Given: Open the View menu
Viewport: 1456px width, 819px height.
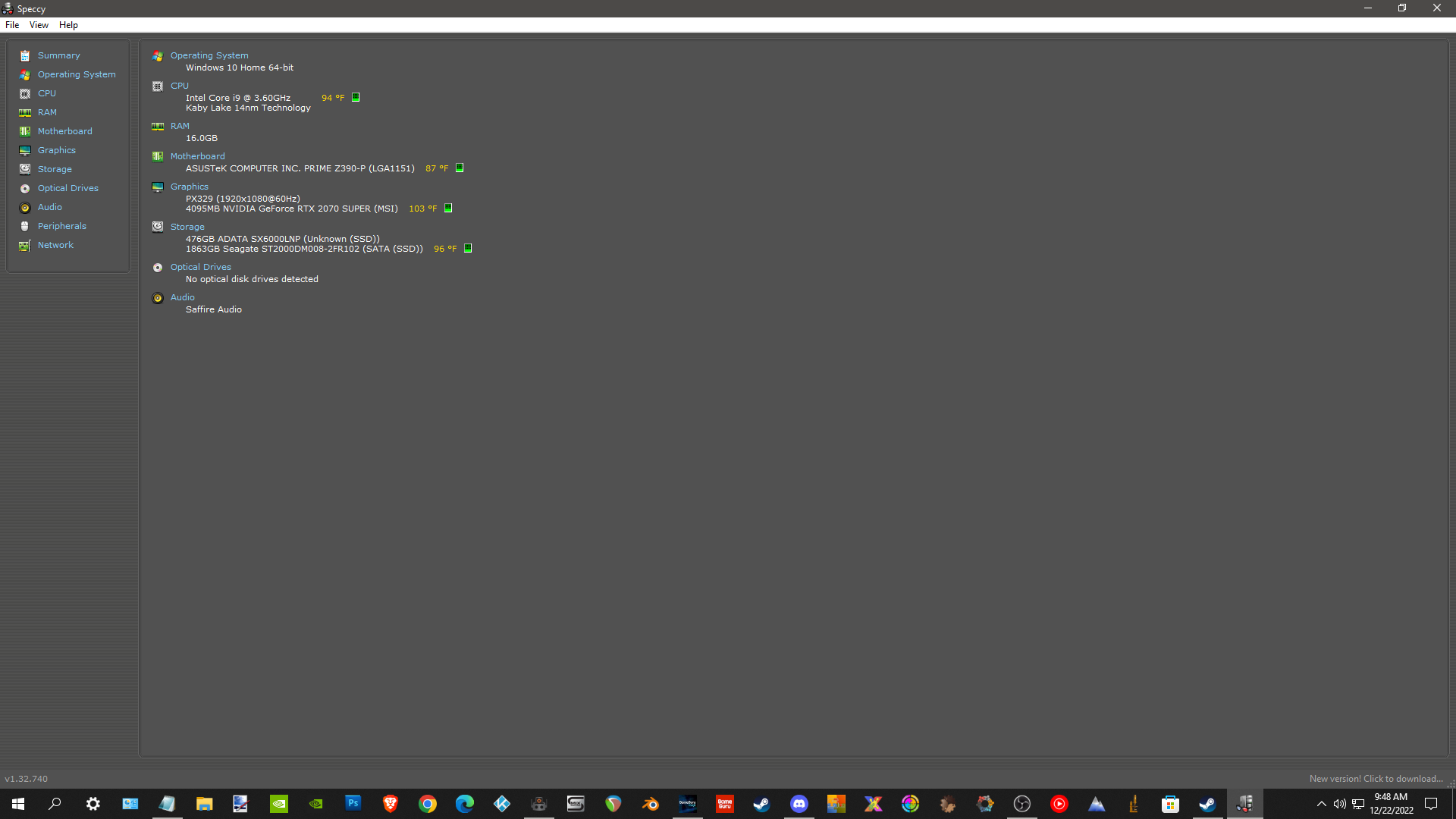Looking at the screenshot, I should [39, 25].
